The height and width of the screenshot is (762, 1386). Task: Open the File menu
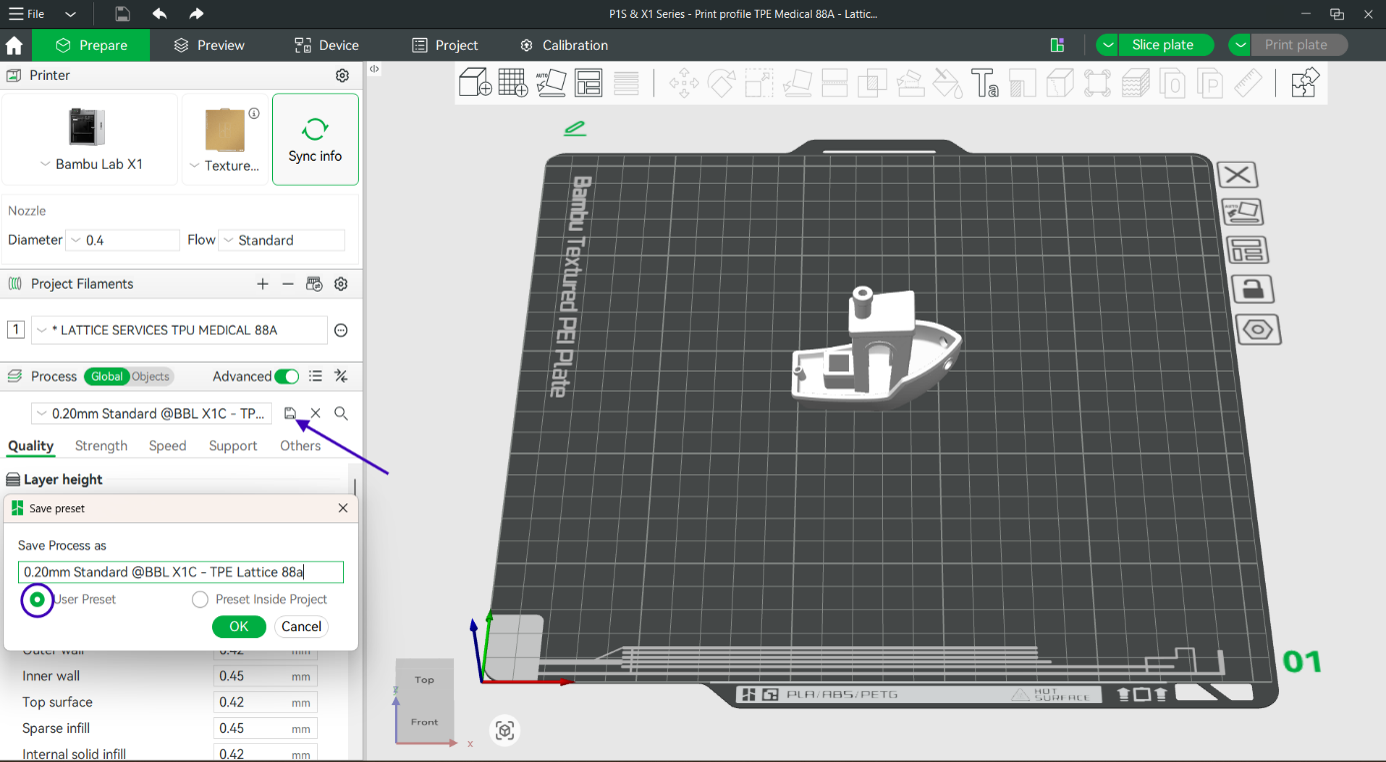pyautogui.click(x=27, y=14)
